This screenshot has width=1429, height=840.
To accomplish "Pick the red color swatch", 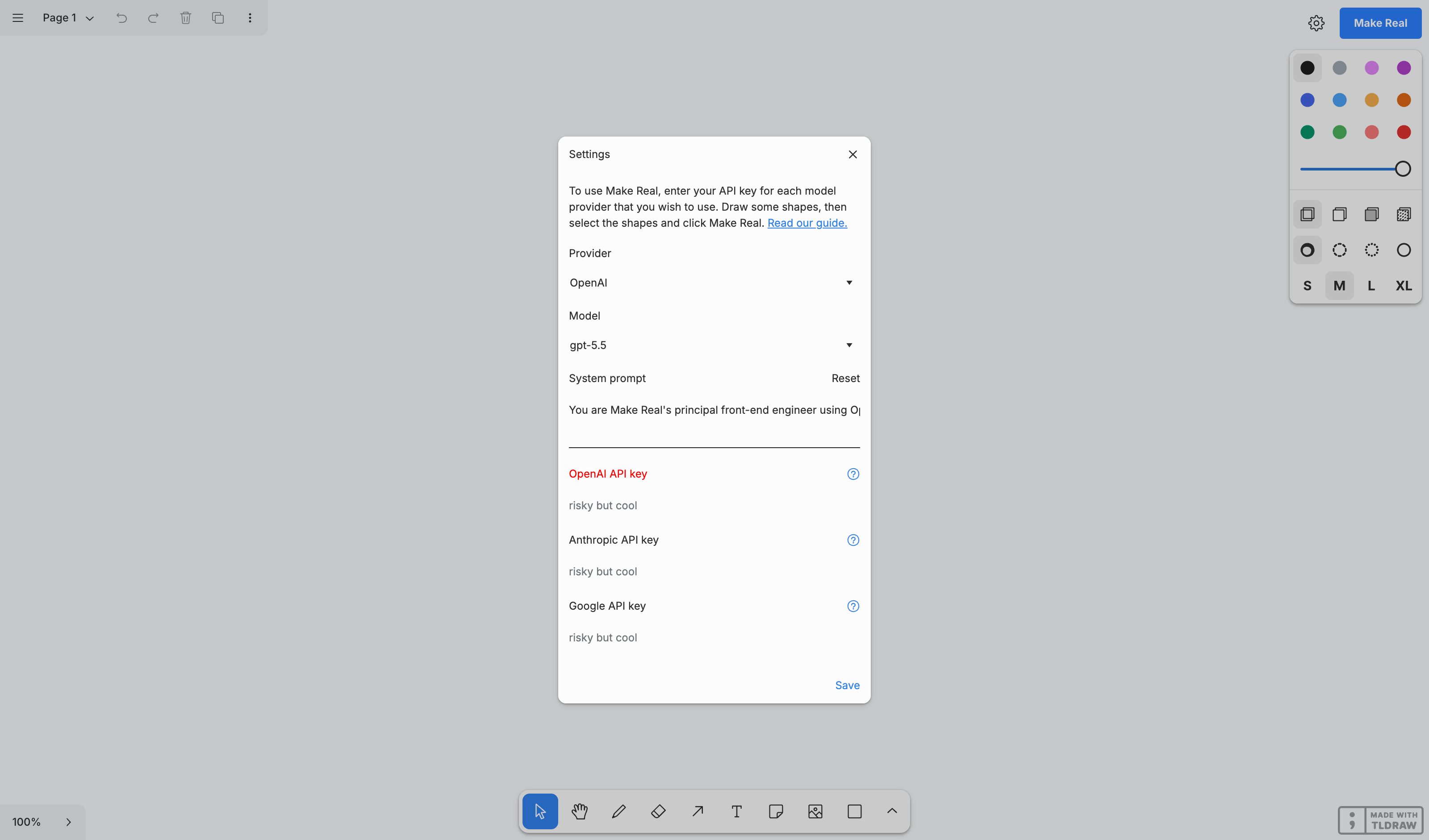I will [x=1404, y=132].
